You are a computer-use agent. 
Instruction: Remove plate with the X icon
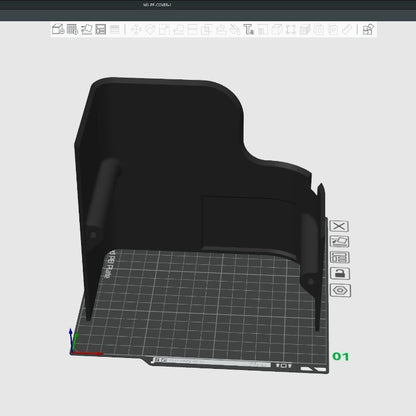point(339,226)
